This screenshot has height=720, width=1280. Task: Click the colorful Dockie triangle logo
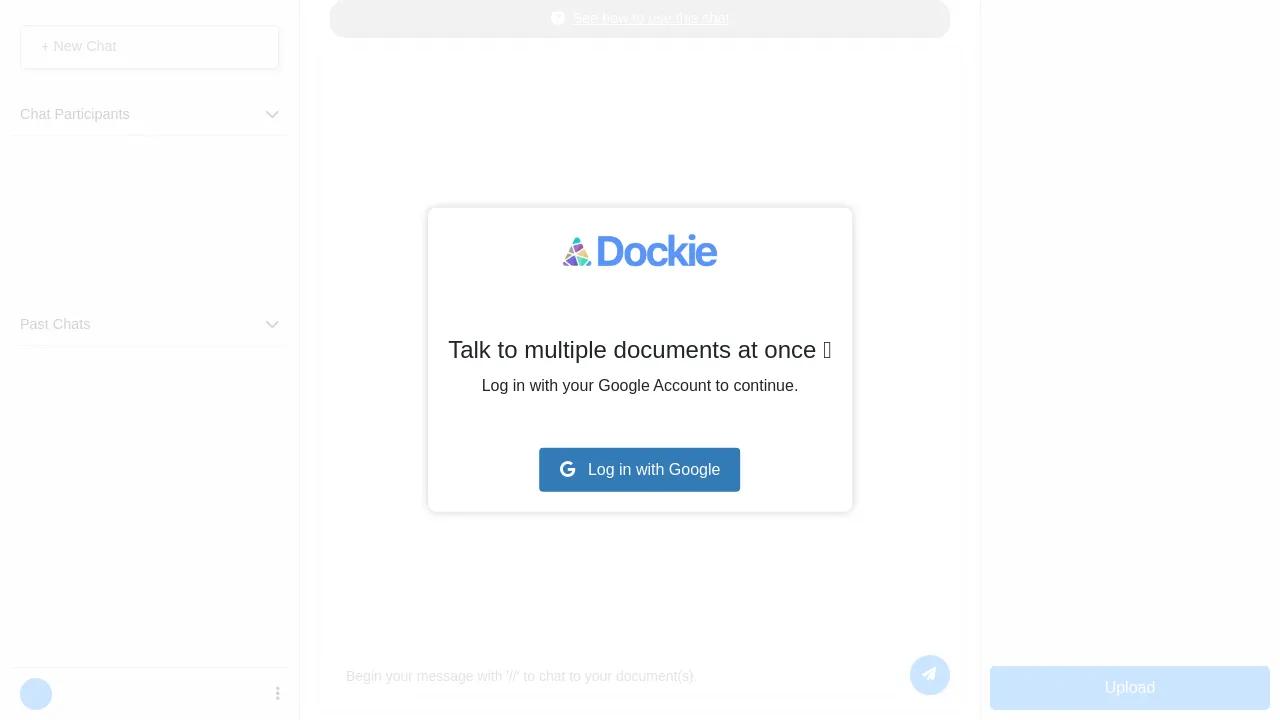click(x=577, y=252)
